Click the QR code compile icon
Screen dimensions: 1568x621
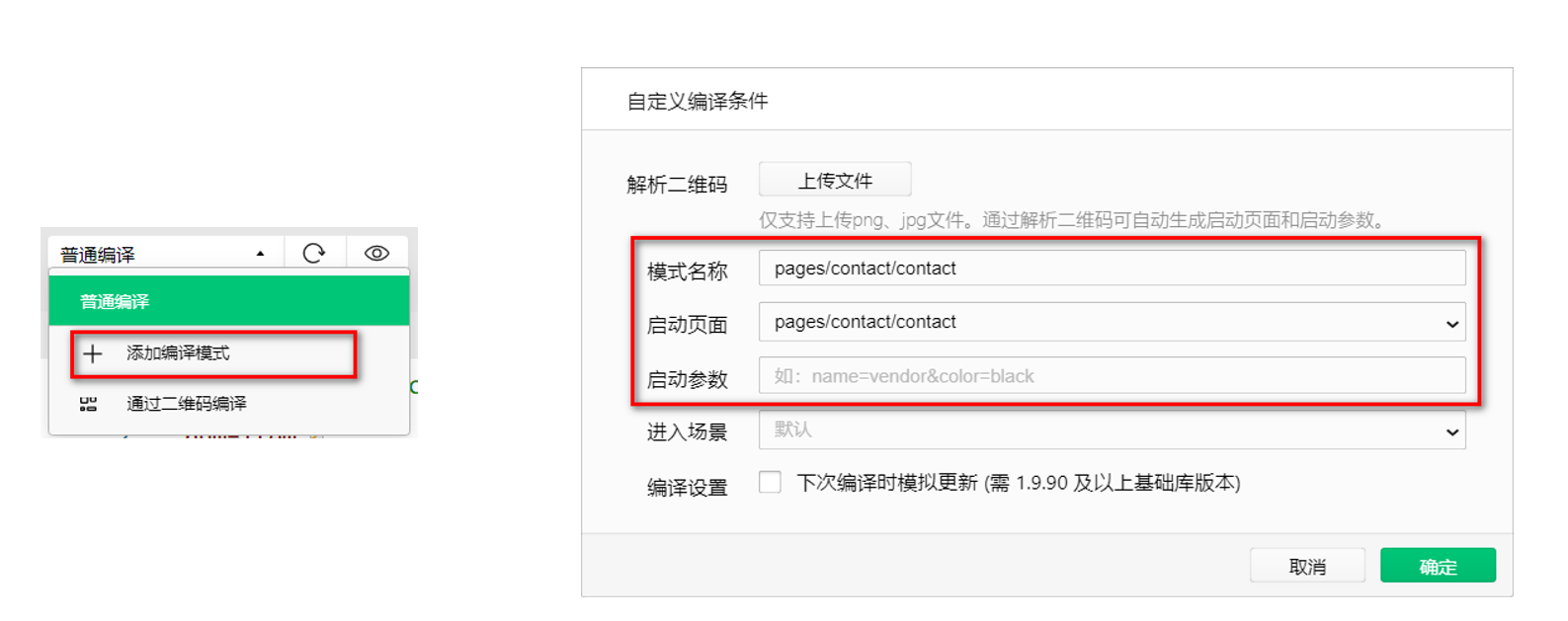click(x=88, y=404)
